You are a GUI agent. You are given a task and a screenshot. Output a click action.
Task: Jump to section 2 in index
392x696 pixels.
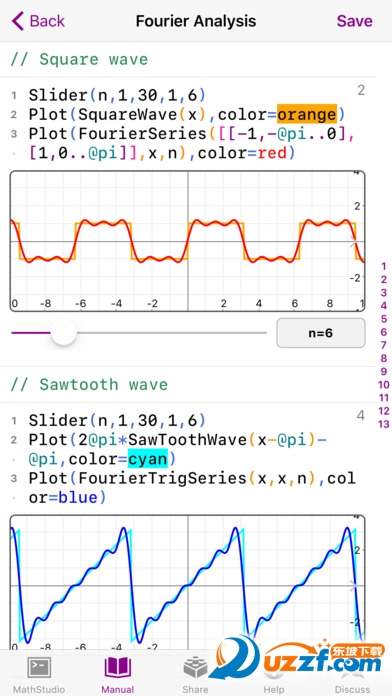click(x=384, y=280)
